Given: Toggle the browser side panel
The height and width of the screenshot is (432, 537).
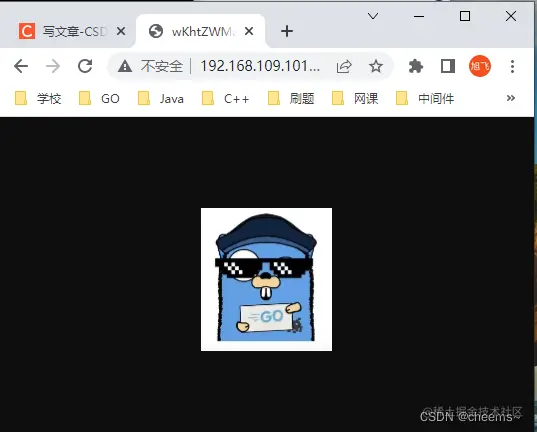Looking at the screenshot, I should point(448,66).
